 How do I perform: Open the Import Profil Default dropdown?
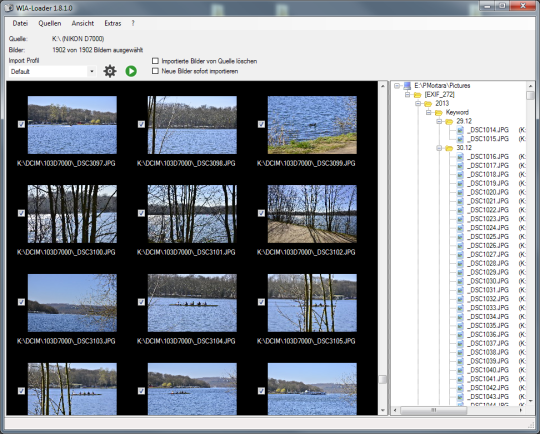pyautogui.click(x=52, y=72)
